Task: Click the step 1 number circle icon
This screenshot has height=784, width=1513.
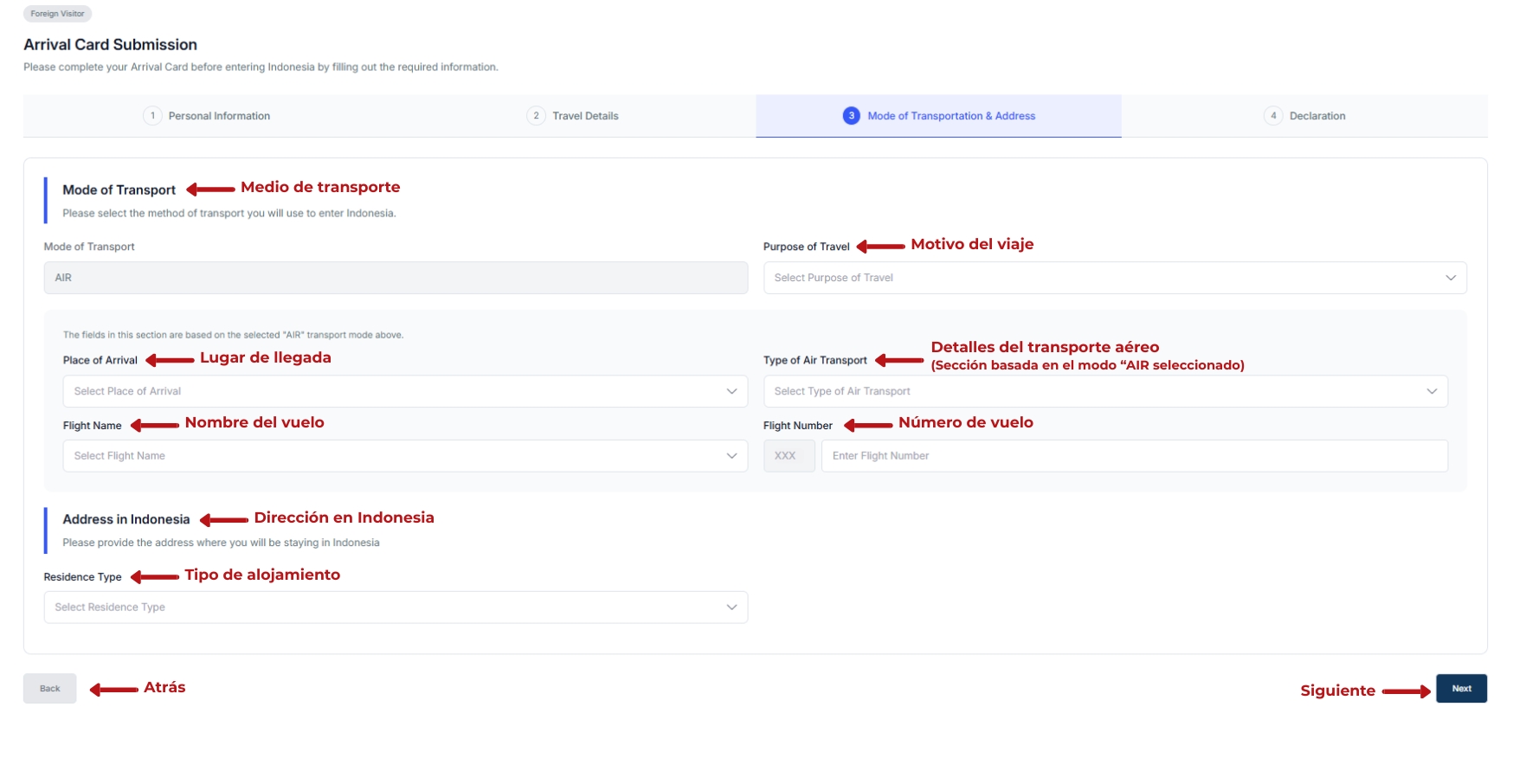Action: coord(152,116)
